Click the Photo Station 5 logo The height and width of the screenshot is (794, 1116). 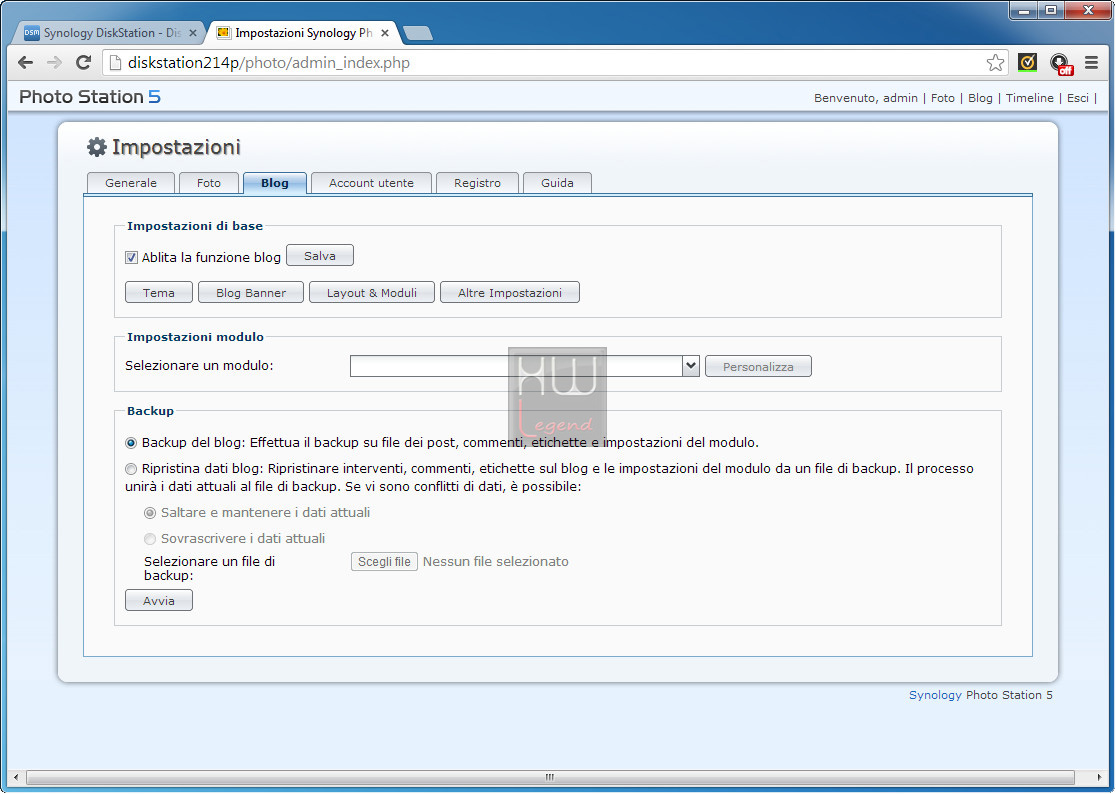click(x=90, y=97)
